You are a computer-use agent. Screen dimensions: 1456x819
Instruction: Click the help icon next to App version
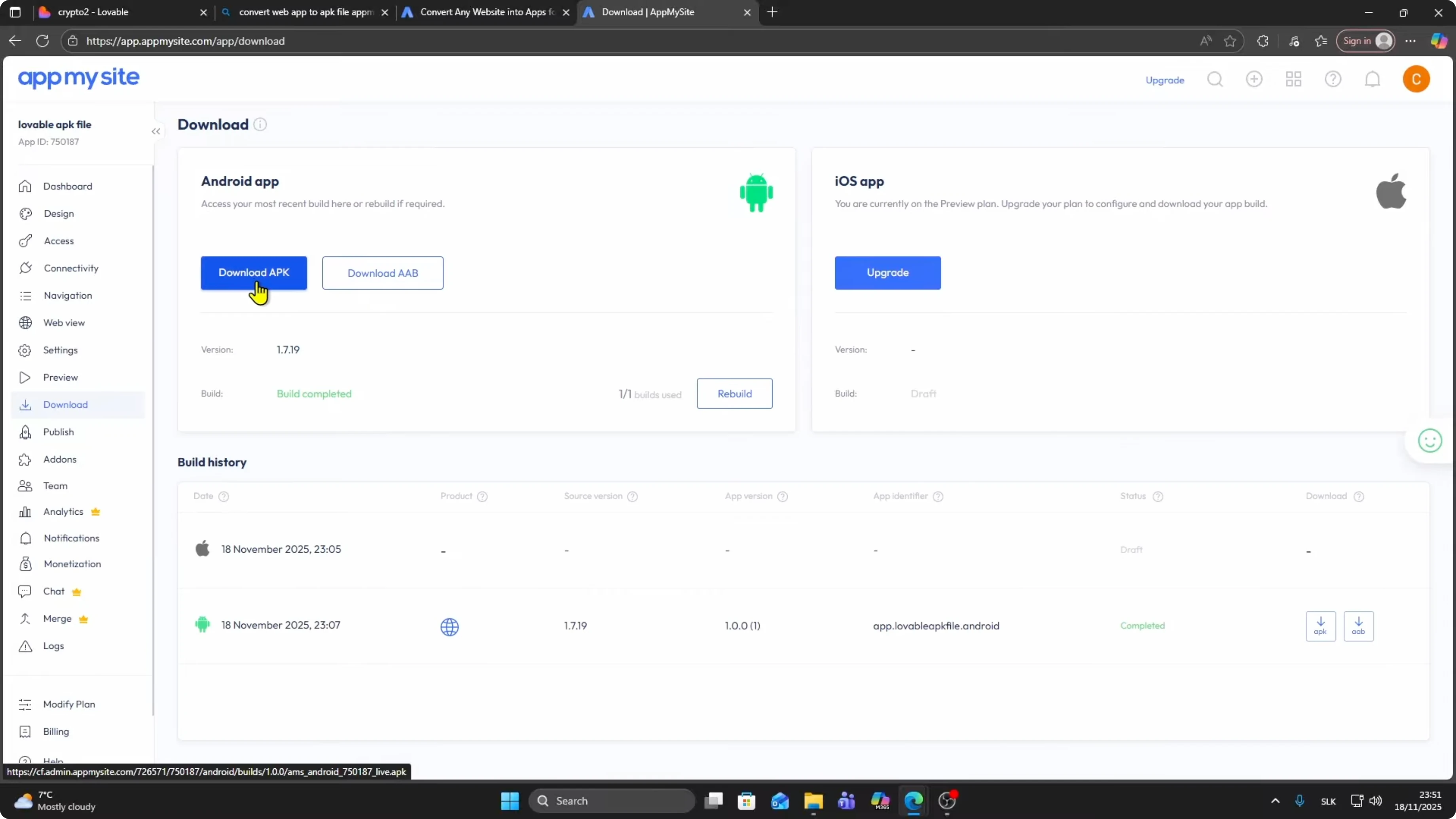click(782, 496)
